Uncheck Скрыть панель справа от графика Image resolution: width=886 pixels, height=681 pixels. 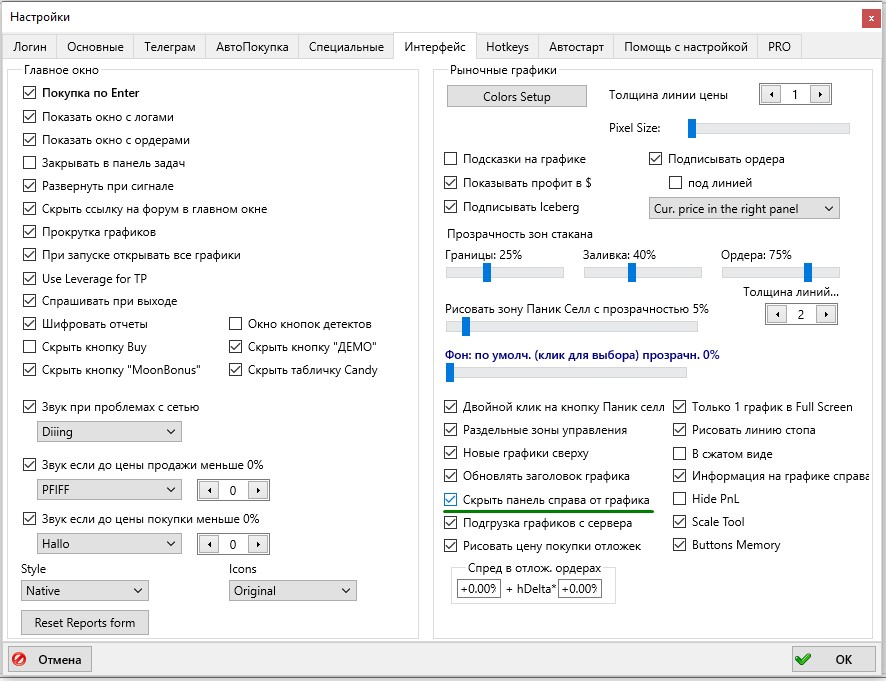(x=451, y=499)
